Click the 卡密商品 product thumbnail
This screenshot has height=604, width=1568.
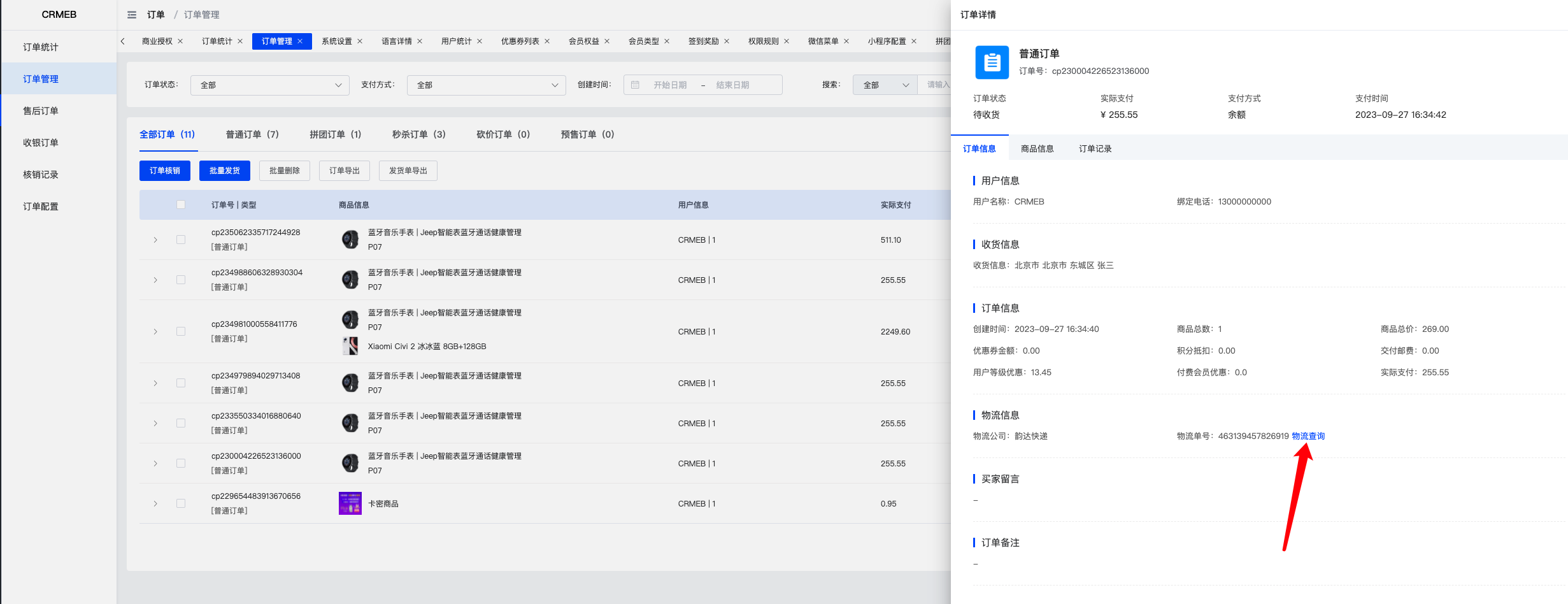[350, 503]
